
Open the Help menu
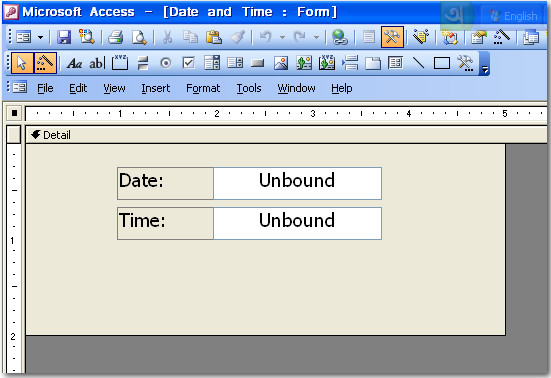coord(342,88)
